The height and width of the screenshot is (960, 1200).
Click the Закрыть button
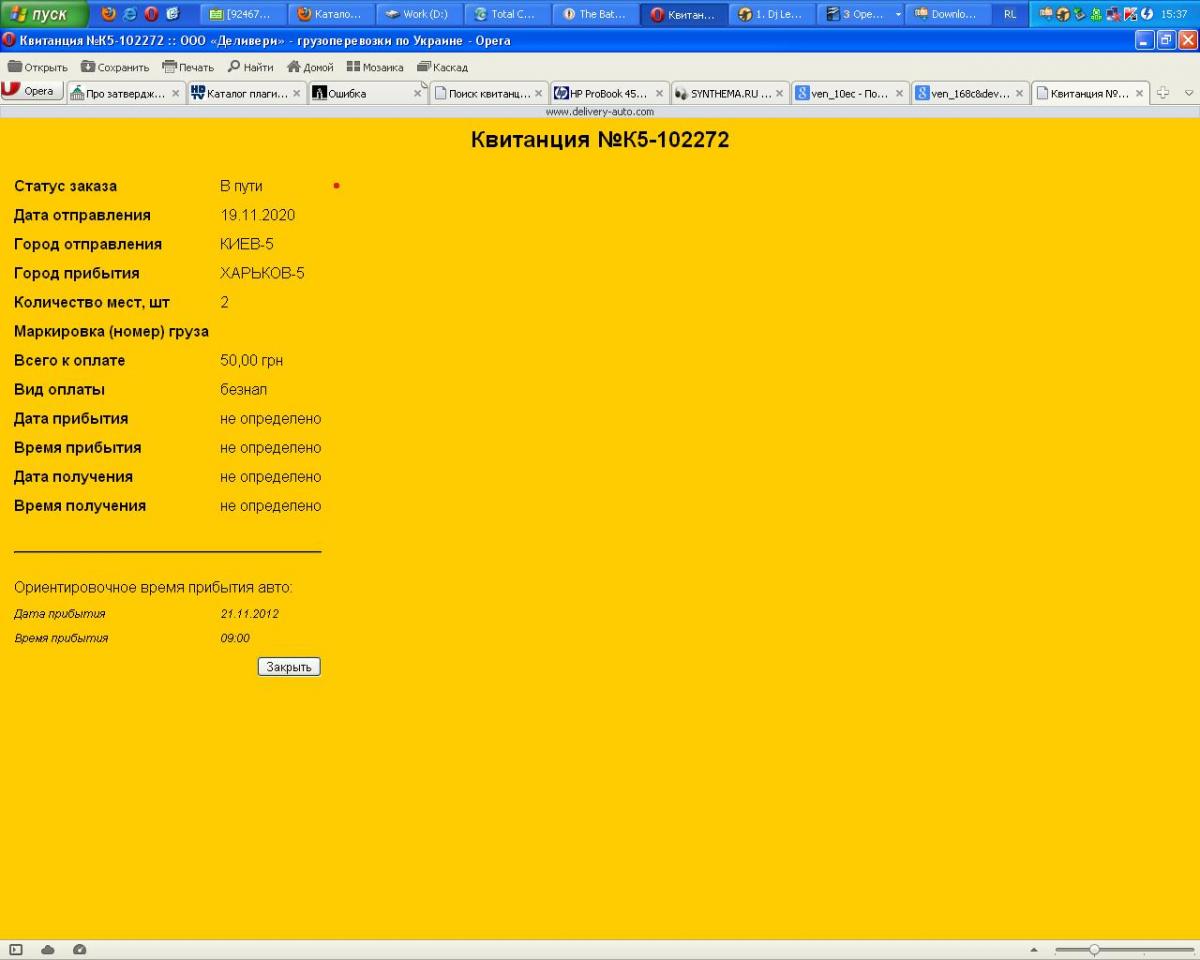(x=289, y=667)
